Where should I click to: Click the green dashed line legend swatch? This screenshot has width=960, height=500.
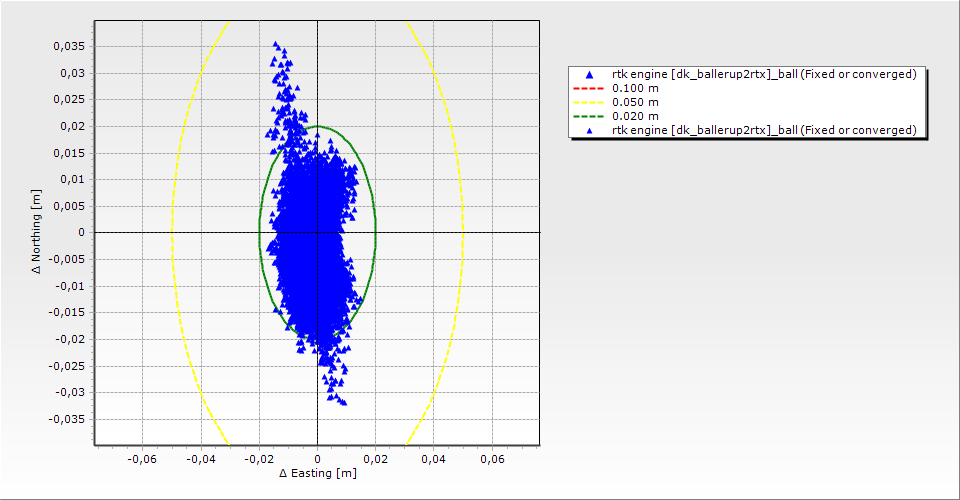[588, 116]
